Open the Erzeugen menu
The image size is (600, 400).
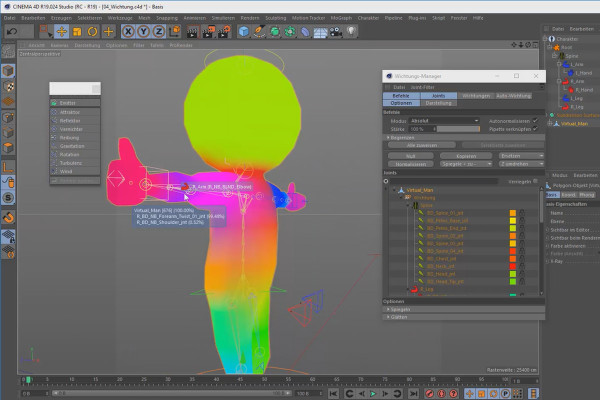(x=61, y=18)
